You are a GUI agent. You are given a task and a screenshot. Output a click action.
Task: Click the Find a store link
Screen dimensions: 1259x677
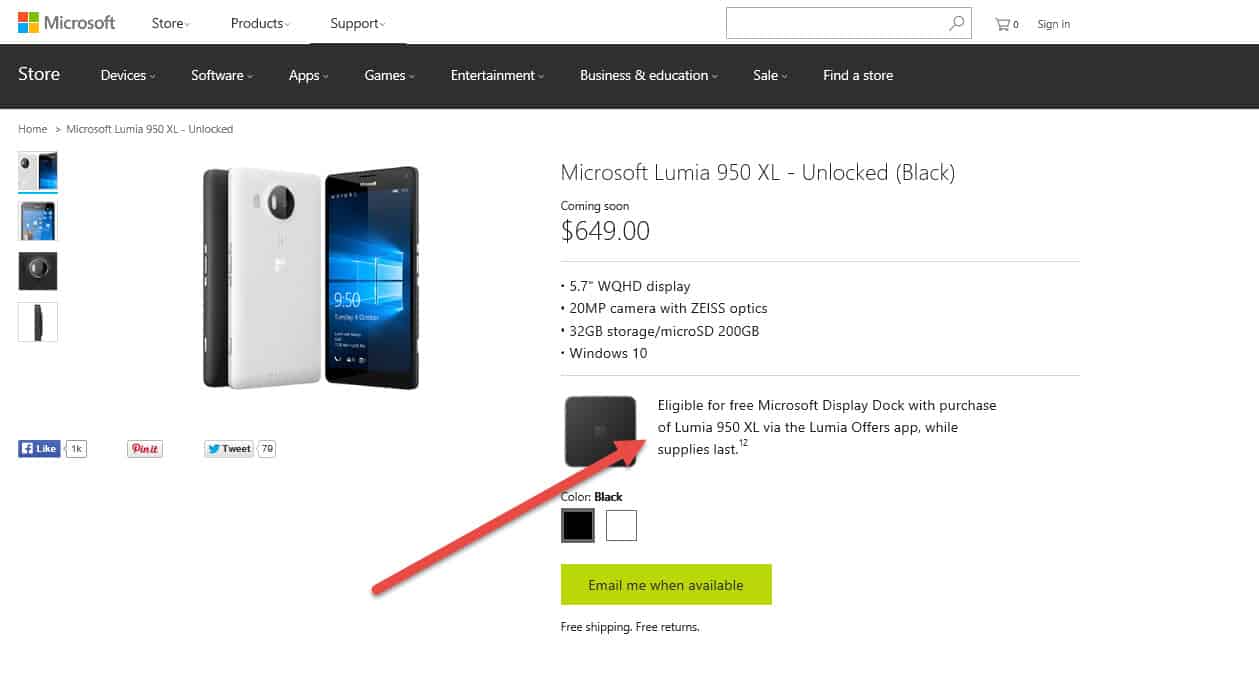click(x=858, y=76)
